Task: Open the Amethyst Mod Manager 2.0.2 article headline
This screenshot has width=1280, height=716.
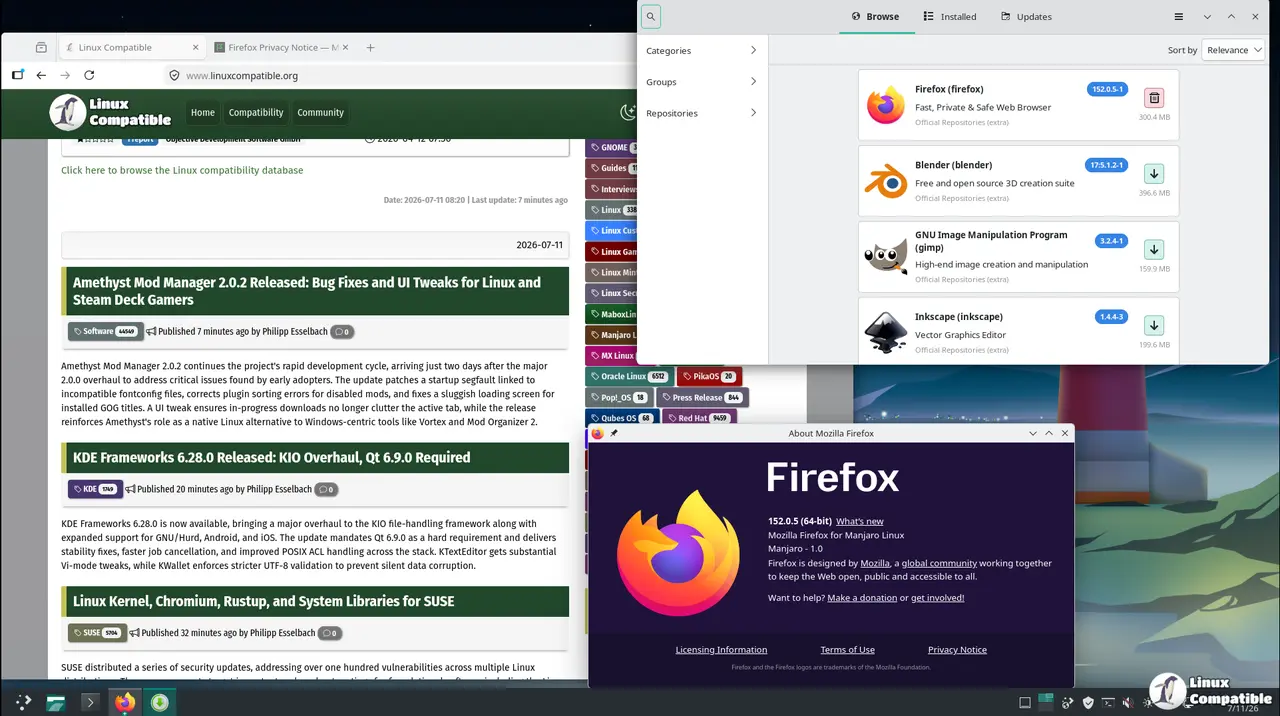Action: point(307,291)
